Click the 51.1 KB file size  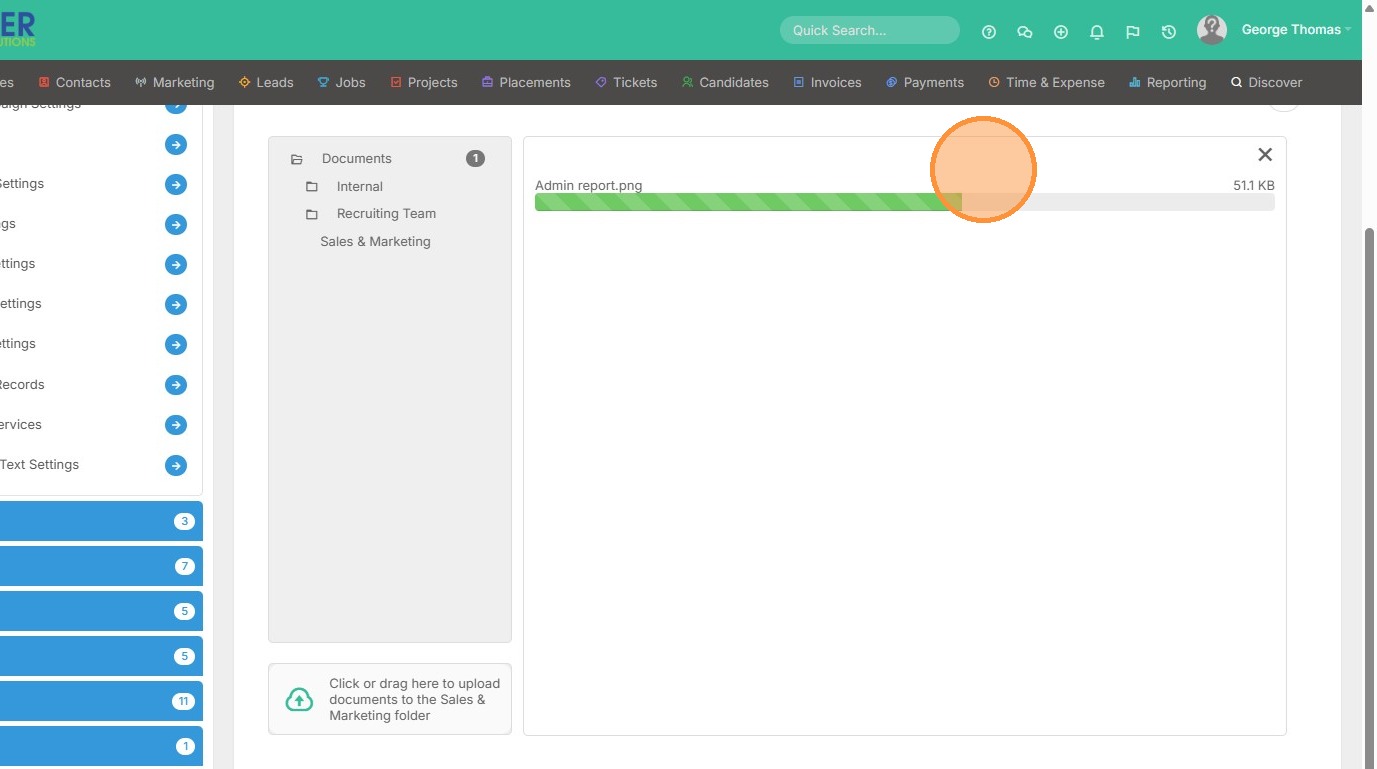pos(1253,185)
